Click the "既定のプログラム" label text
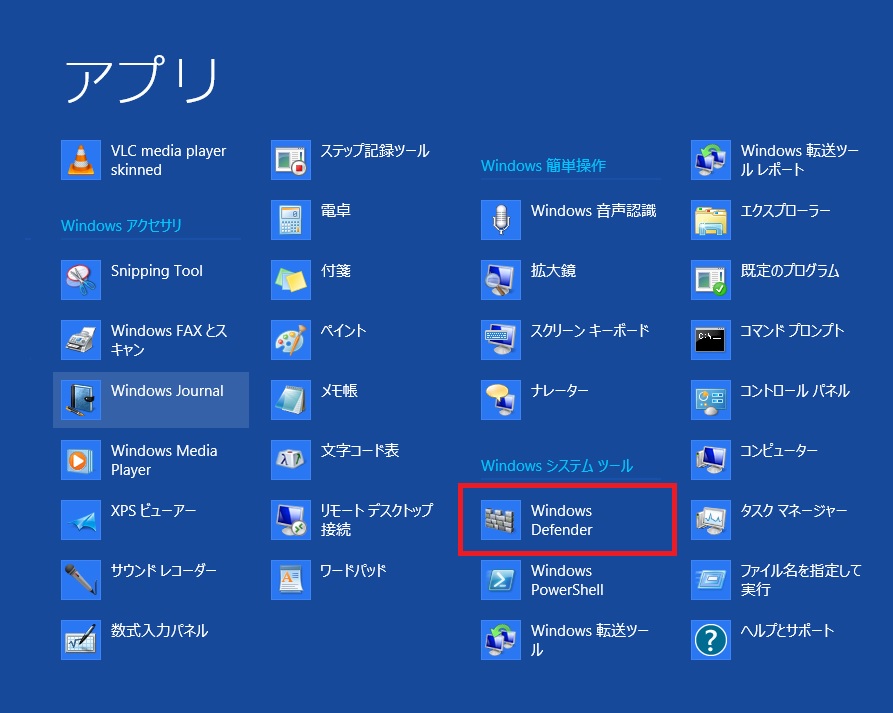The height and width of the screenshot is (713, 893). [x=790, y=271]
